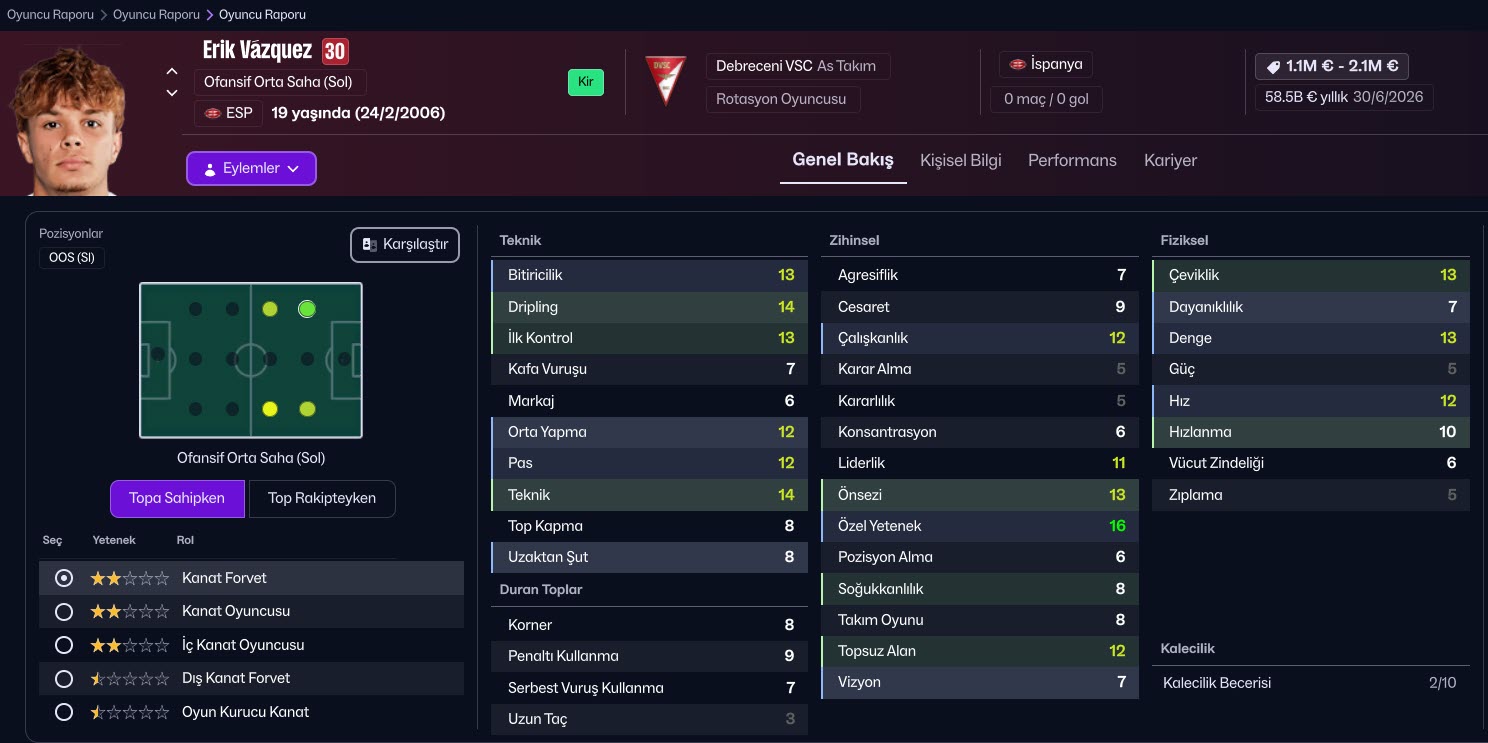Switch to Top Rakipteyken view
1488x743 pixels.
(x=321, y=498)
